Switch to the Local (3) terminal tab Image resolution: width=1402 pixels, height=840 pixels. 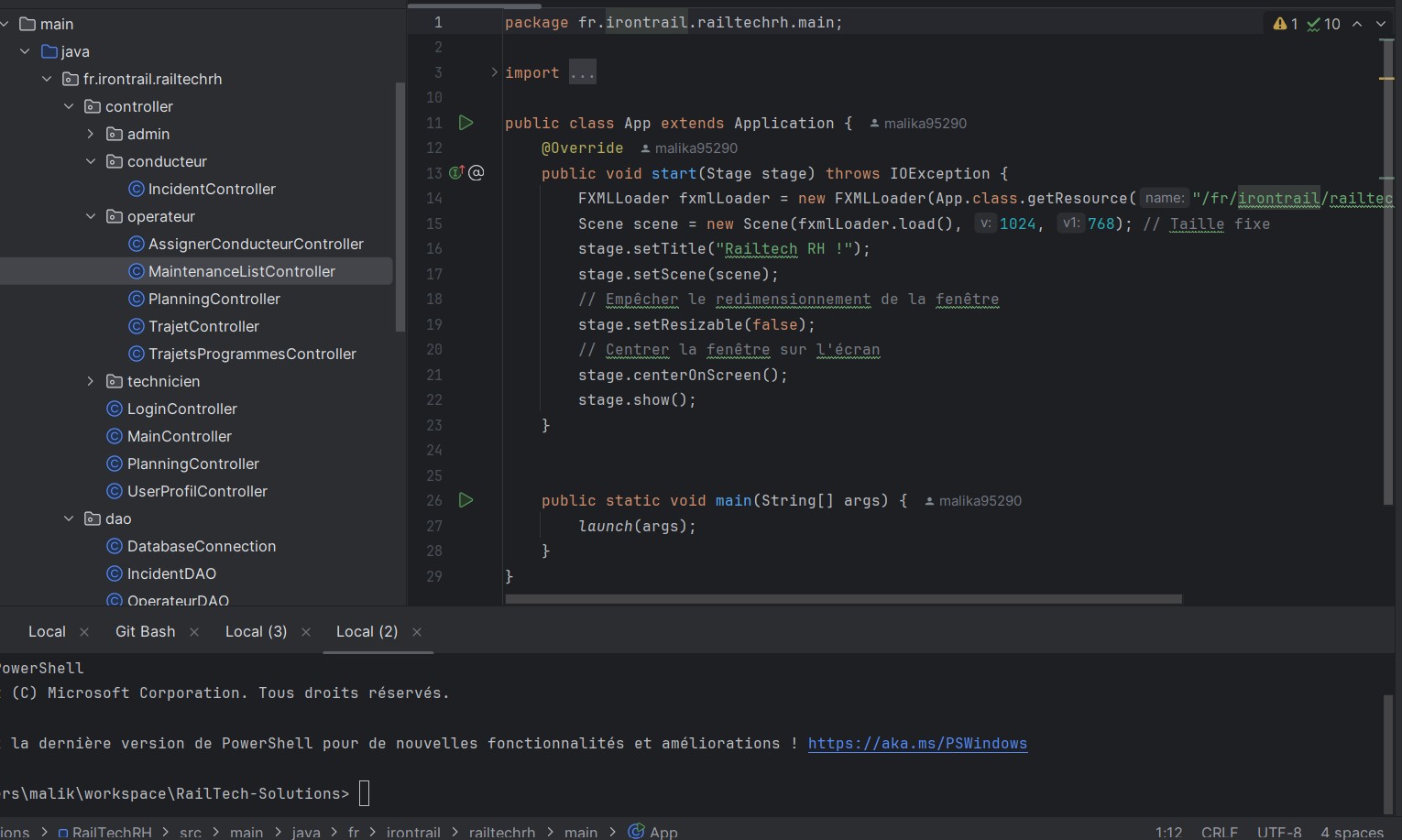256,632
